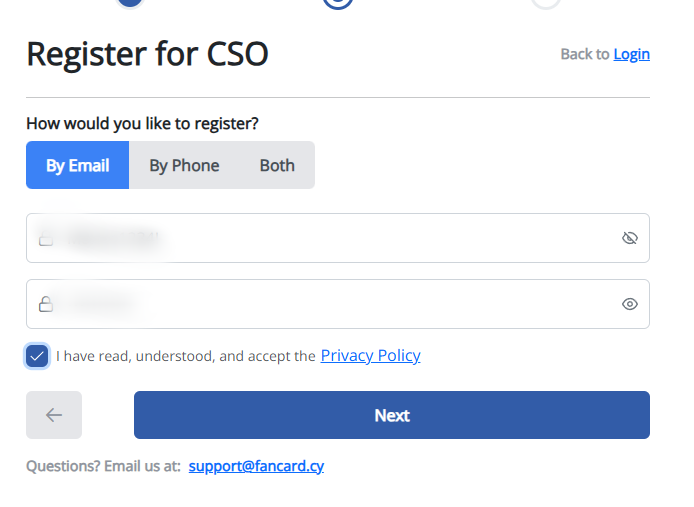Select the last gray progress step circle
This screenshot has width=694, height=507.
pyautogui.click(x=546, y=3)
